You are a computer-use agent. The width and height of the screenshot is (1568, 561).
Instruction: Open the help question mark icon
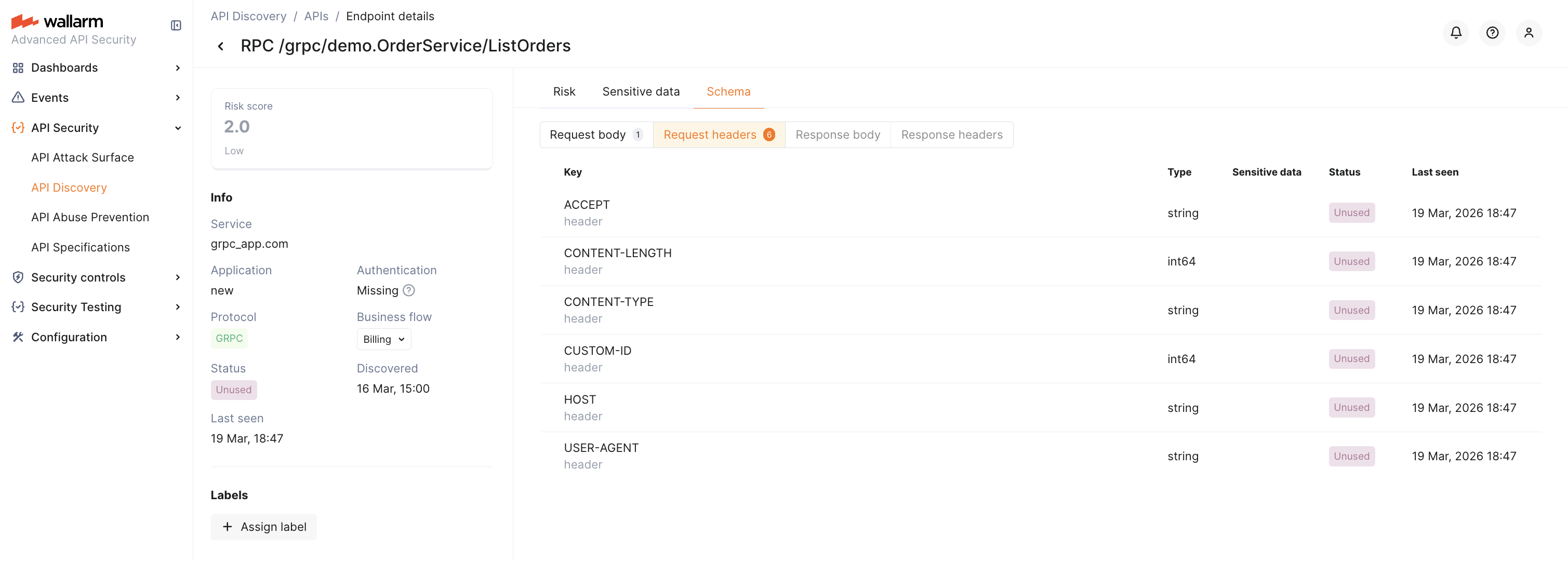[x=1492, y=33]
